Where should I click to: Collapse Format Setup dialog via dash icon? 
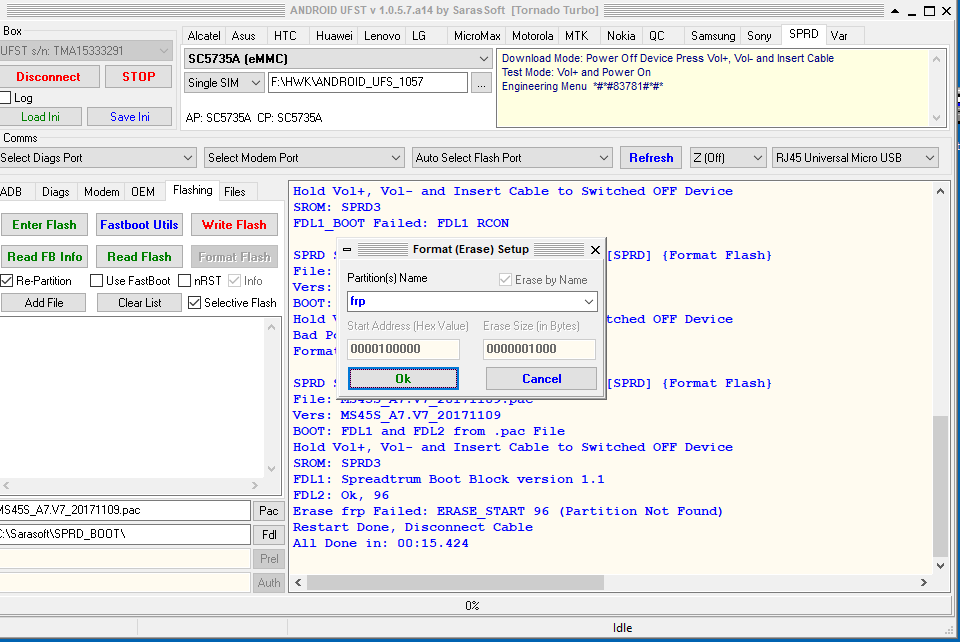pos(347,250)
